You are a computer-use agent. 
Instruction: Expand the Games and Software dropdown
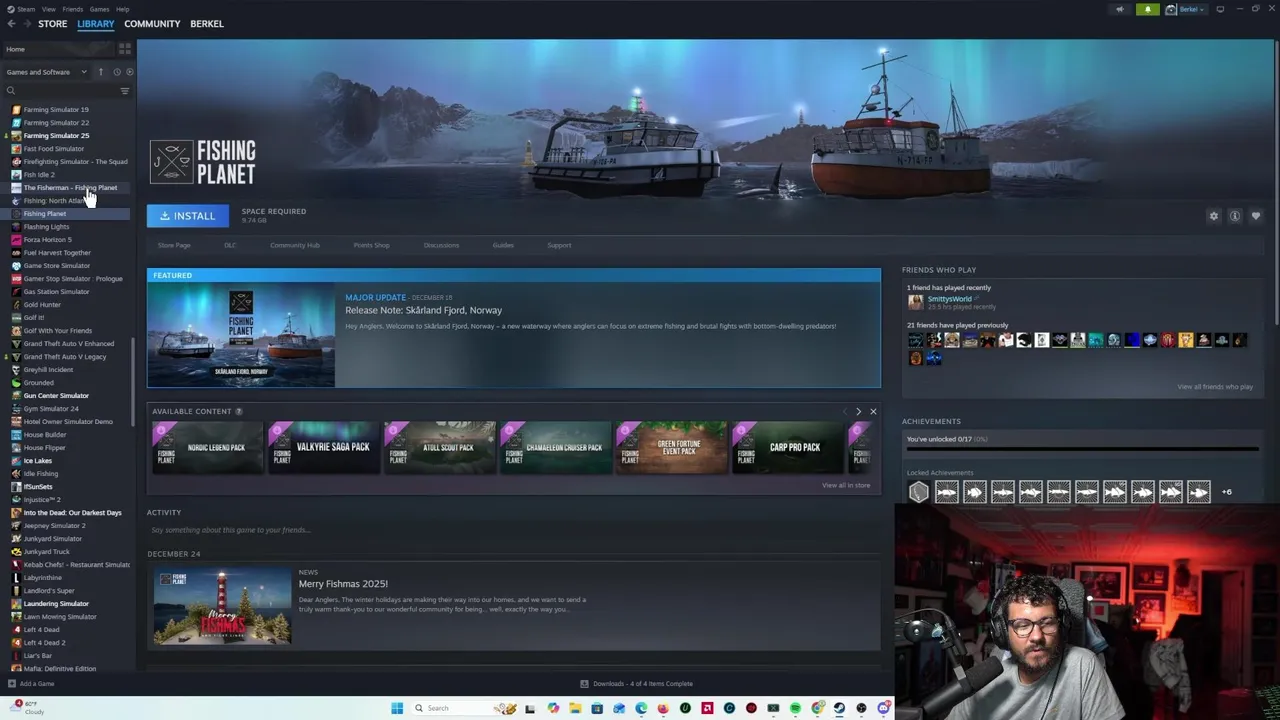46,72
